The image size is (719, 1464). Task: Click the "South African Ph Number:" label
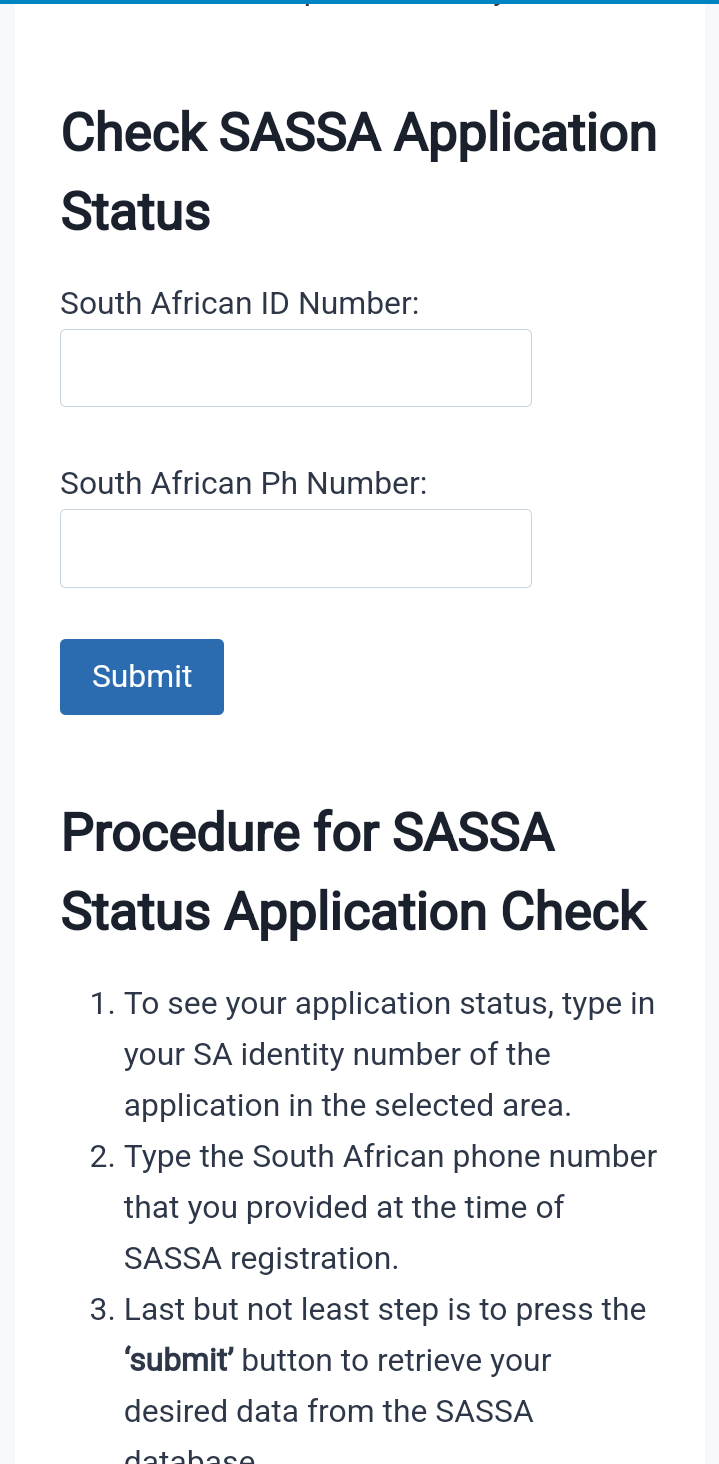tap(243, 483)
